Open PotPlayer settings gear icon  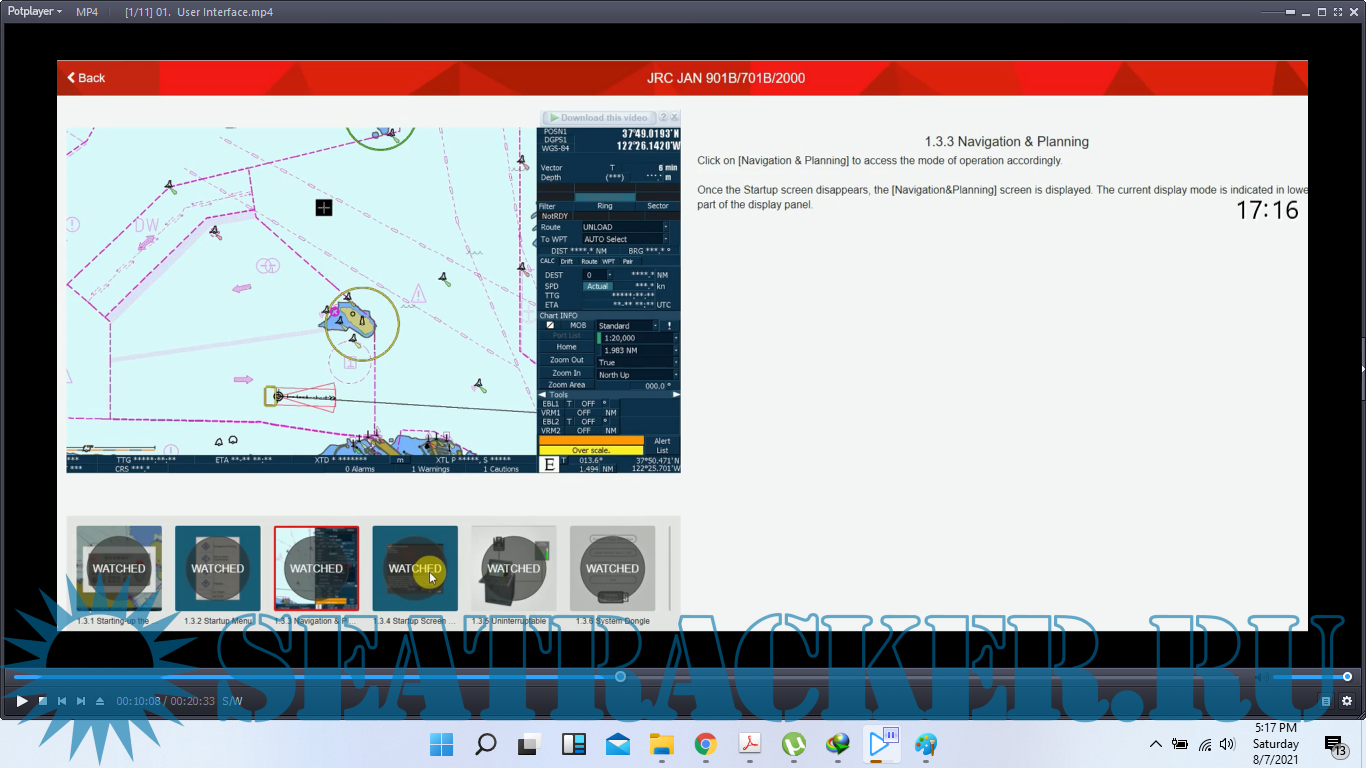[x=1347, y=702]
